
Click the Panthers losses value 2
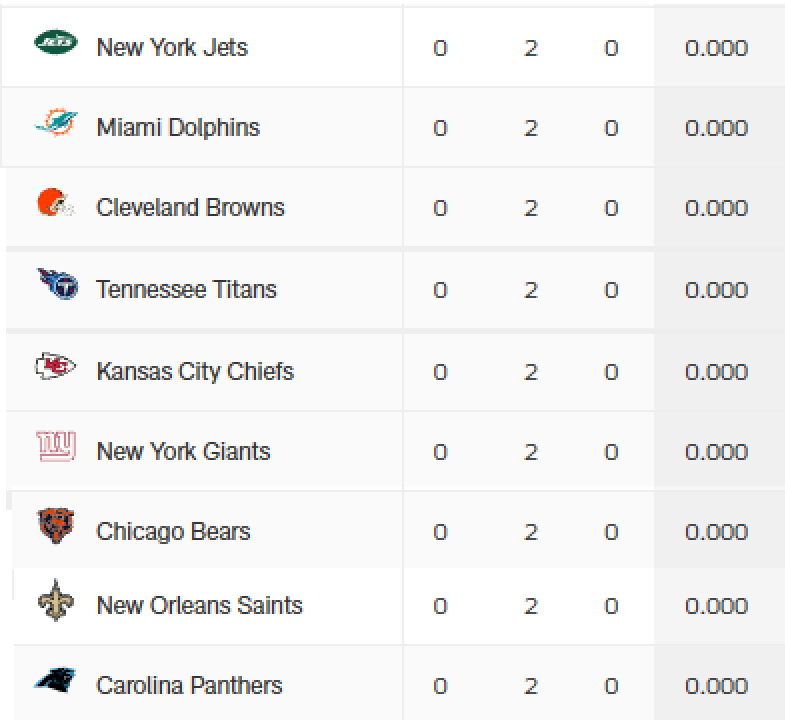[x=531, y=686]
